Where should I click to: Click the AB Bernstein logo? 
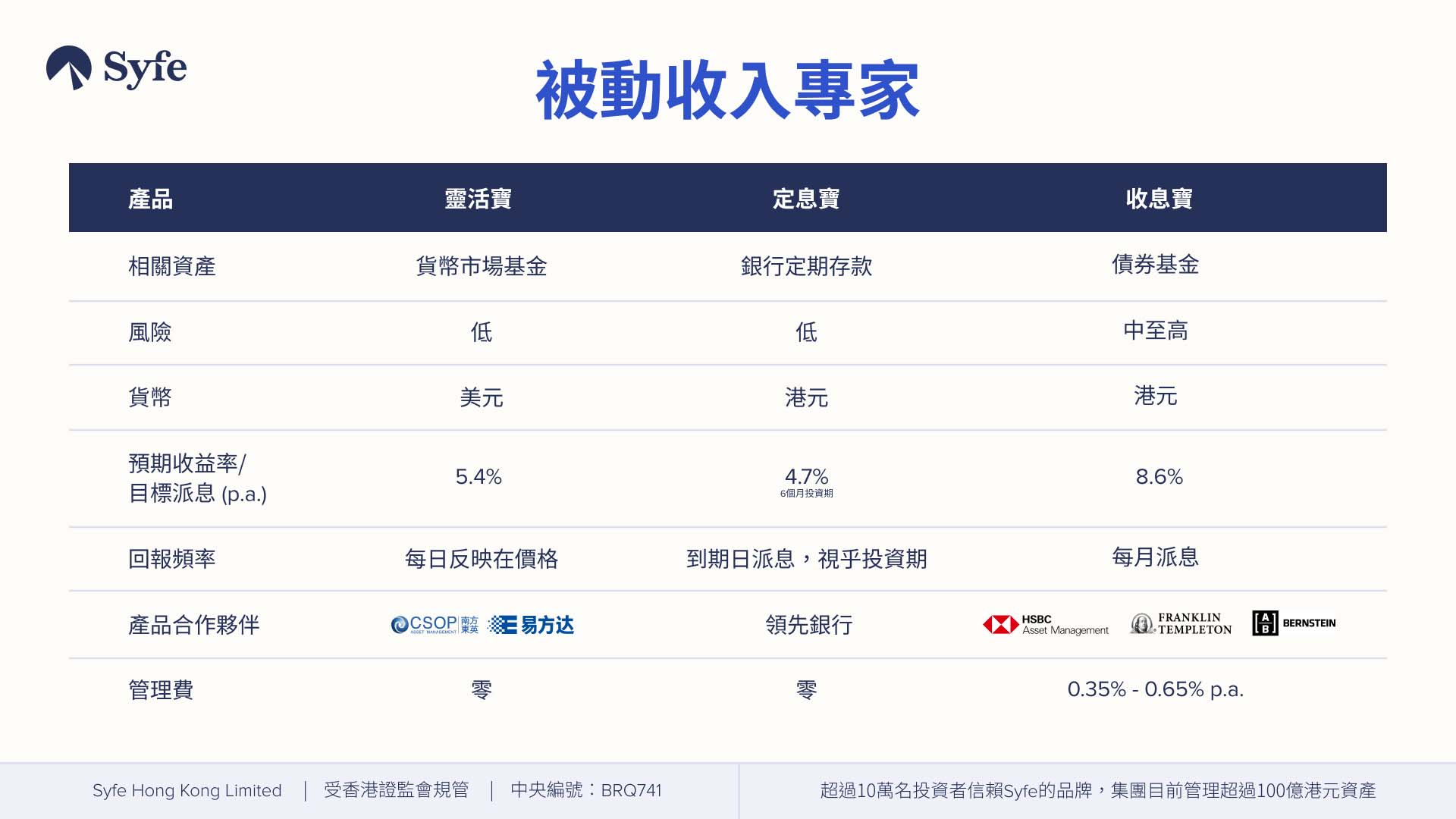tap(1294, 623)
